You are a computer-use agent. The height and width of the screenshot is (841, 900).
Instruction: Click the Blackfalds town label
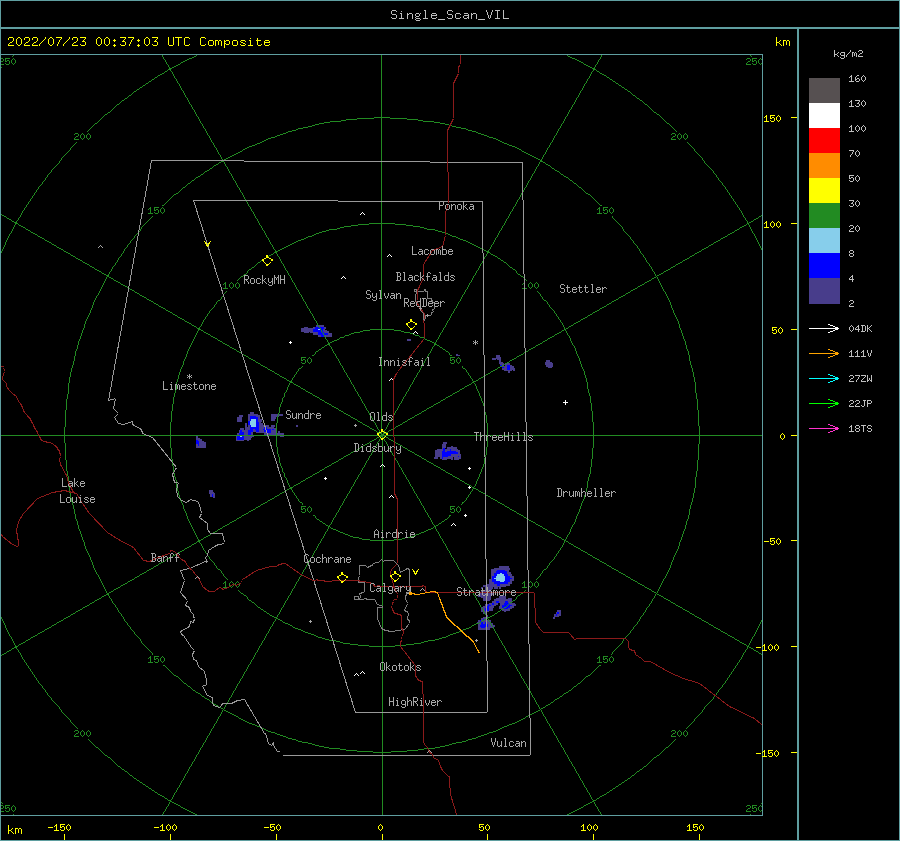coord(425,277)
